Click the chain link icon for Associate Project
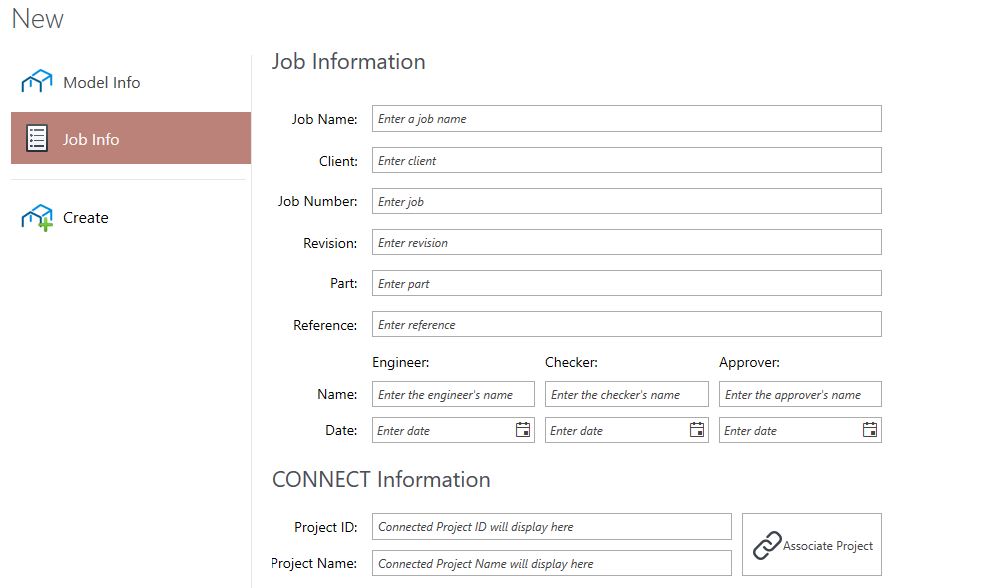 tap(767, 545)
